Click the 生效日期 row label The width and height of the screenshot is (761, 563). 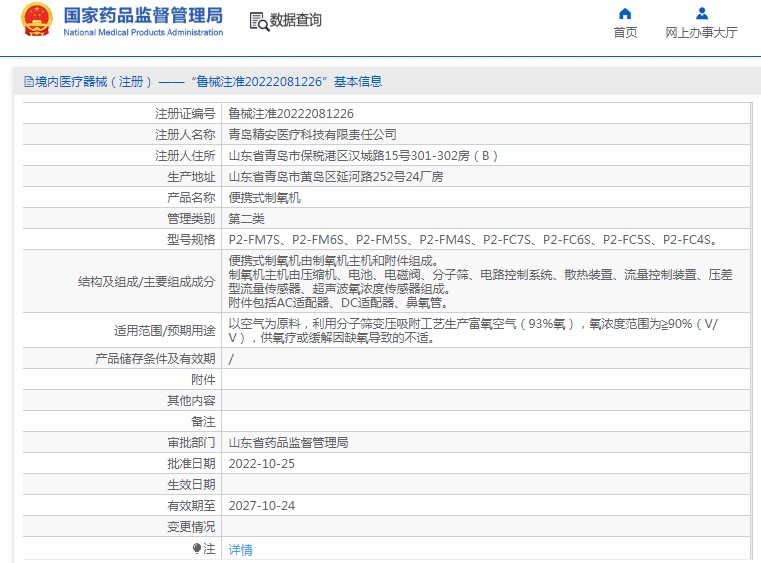point(191,484)
